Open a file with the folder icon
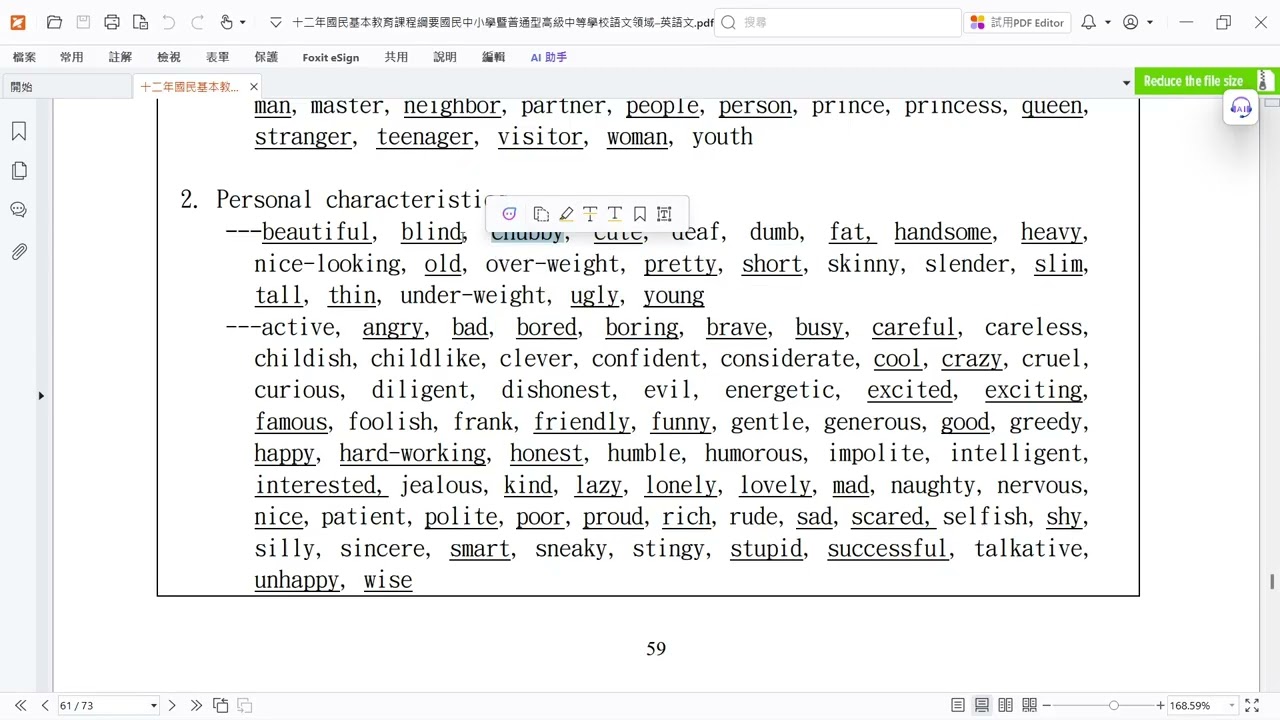1280x720 pixels. point(54,22)
